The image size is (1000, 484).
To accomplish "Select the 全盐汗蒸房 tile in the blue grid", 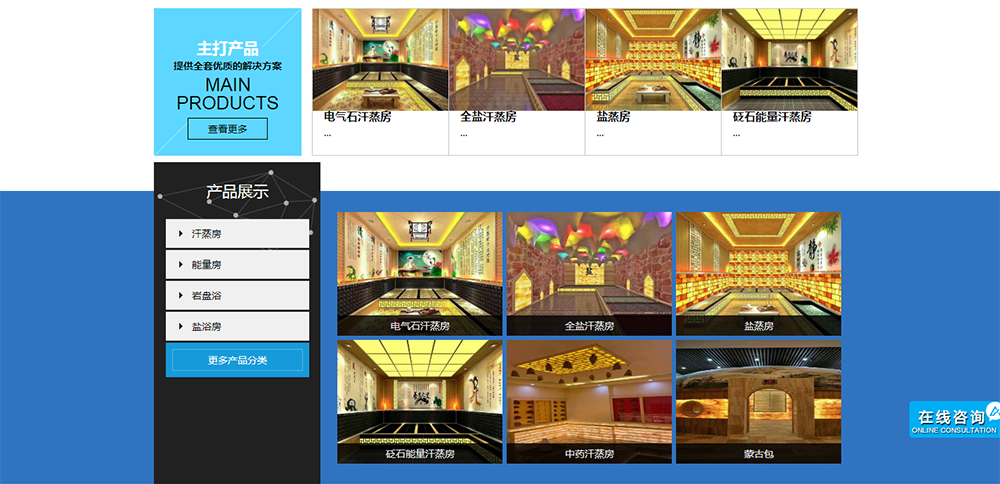I will pos(589,273).
